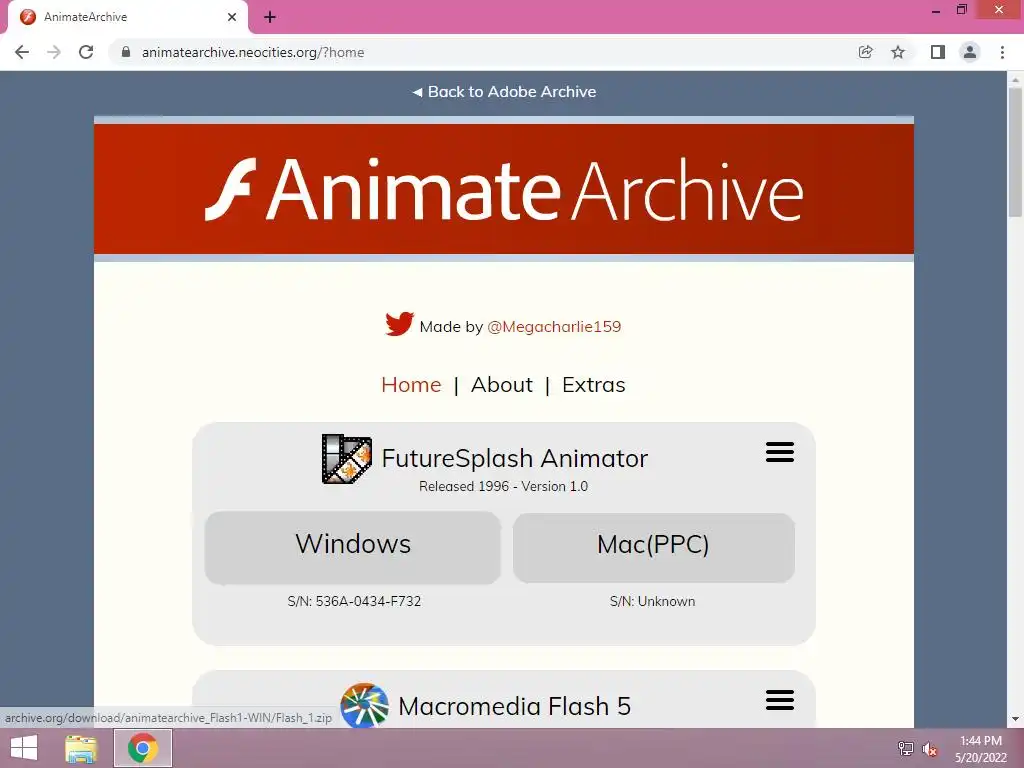Open the Chrome profile avatar
The image size is (1024, 768).
tap(970, 52)
